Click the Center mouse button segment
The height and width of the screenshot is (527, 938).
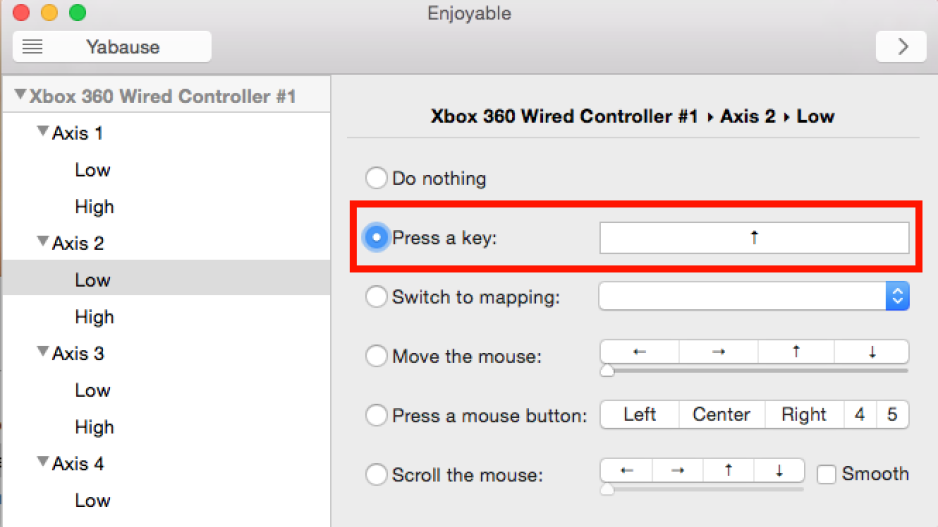click(x=721, y=415)
